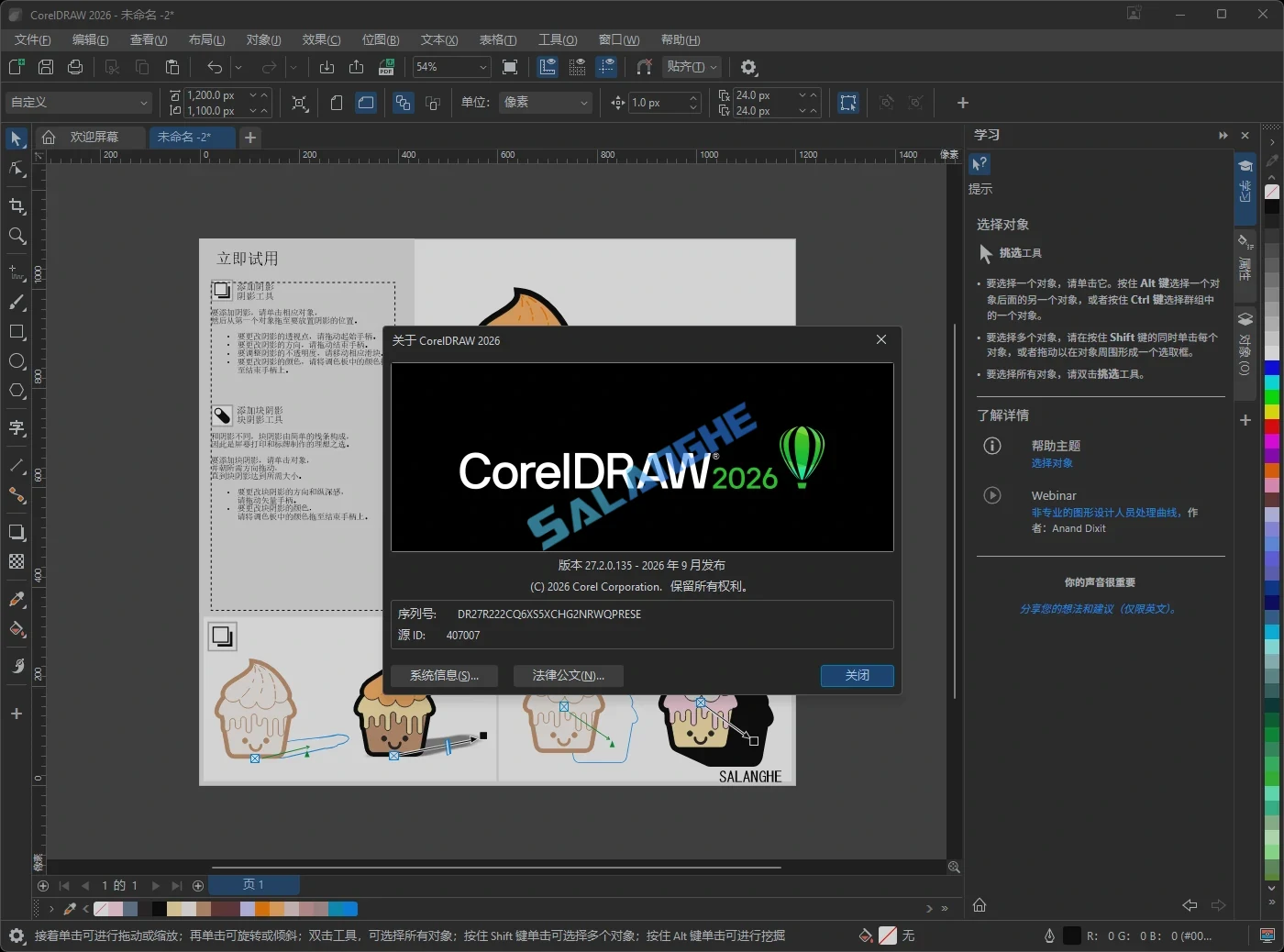Open the units dropdown showing 像素

pos(546,103)
